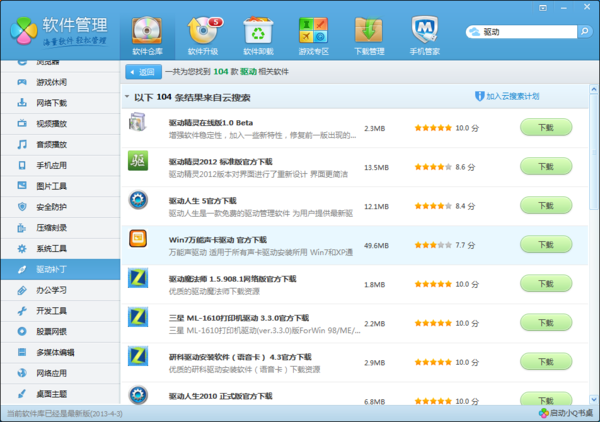The image size is (600, 422).
Task: Select the 驱动补丁 category
Action: pos(60,269)
